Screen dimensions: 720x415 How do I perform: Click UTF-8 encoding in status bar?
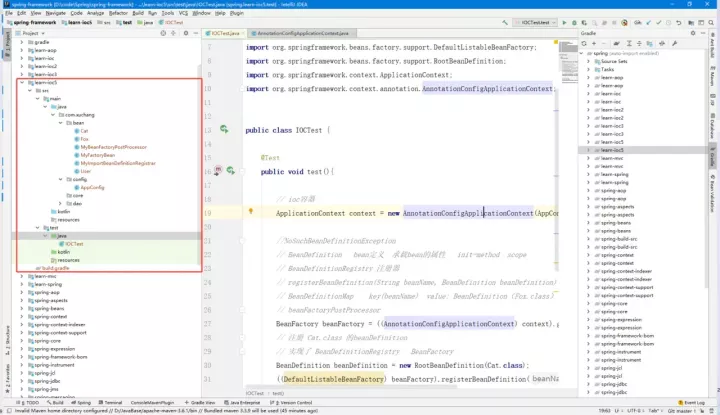(634, 410)
